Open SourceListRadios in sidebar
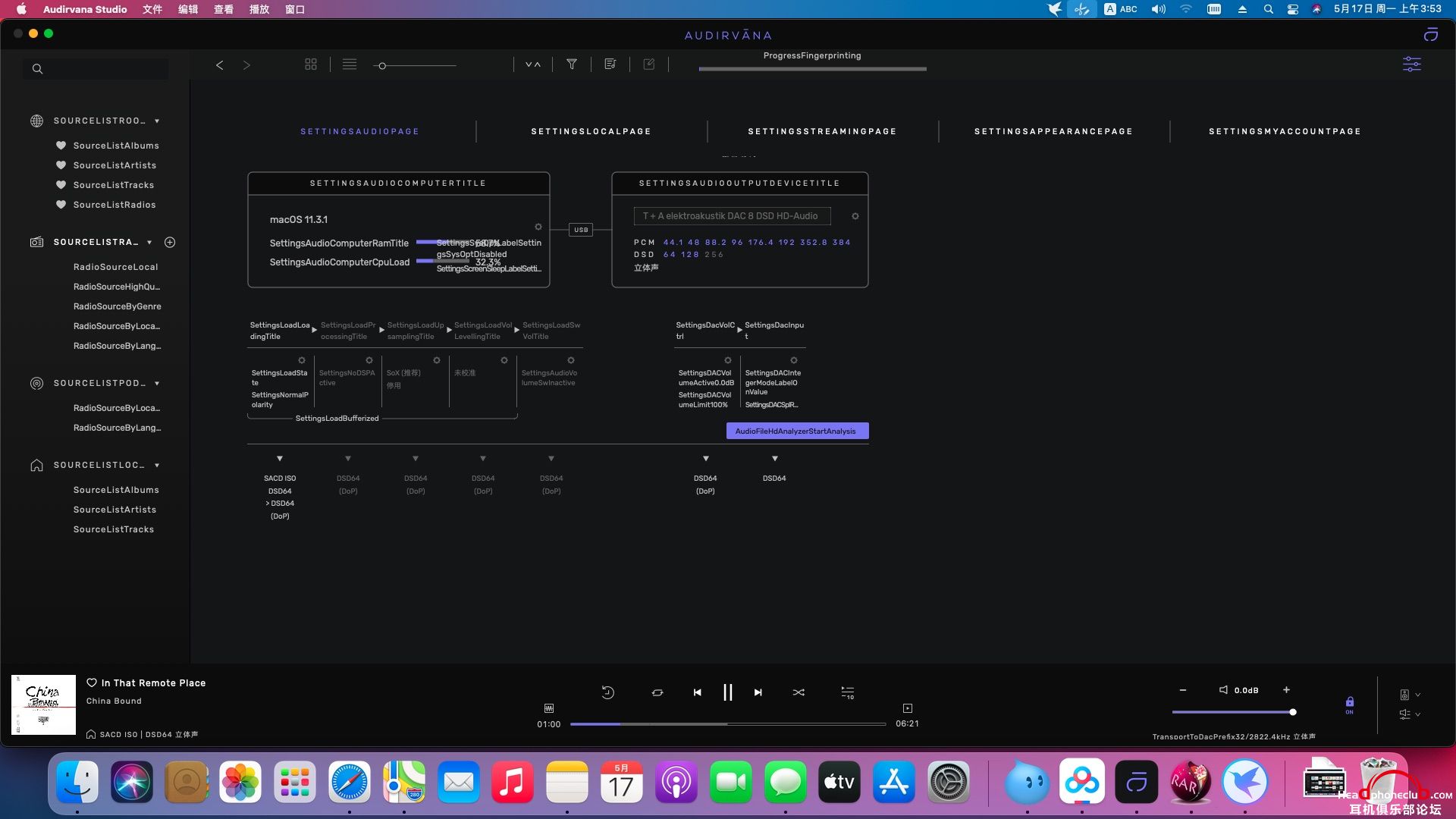Viewport: 1456px width, 819px height. click(115, 205)
